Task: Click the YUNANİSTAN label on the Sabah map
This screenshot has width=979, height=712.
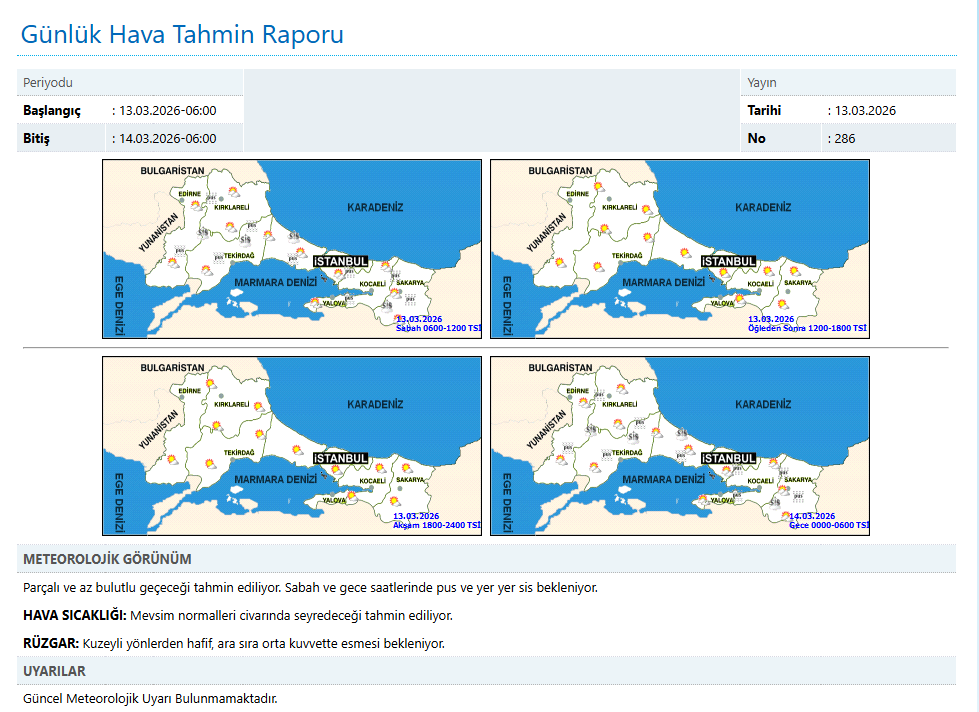Action: tap(159, 232)
